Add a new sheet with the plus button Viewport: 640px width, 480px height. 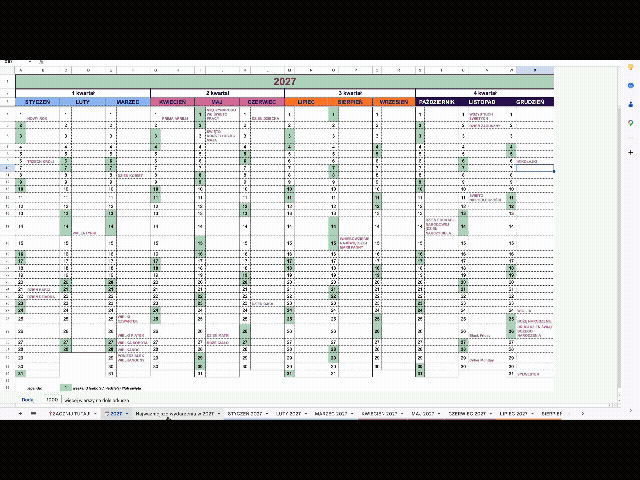[x=20, y=413]
